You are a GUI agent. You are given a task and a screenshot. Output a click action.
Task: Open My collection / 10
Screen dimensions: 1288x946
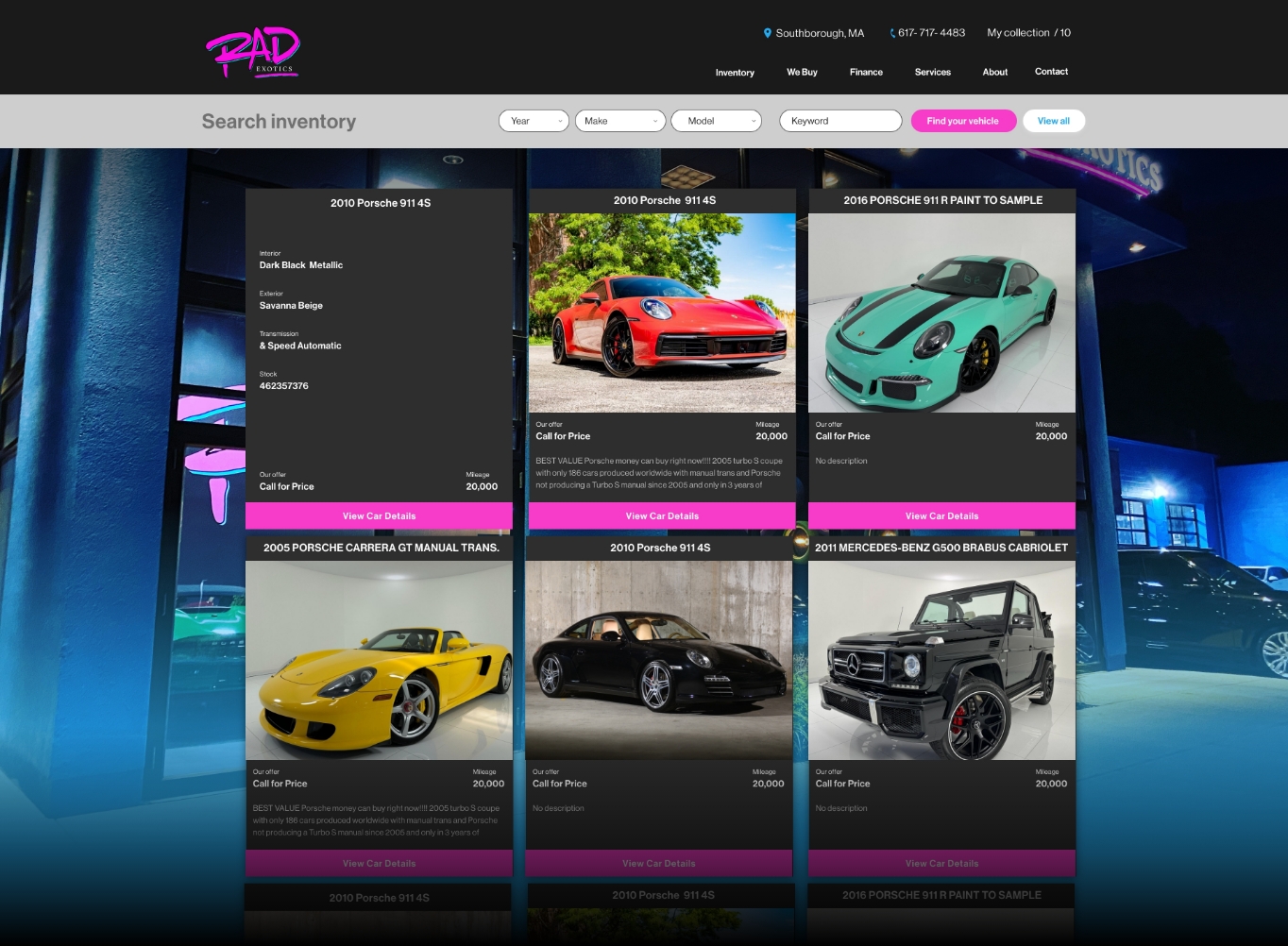pyautogui.click(x=1028, y=33)
